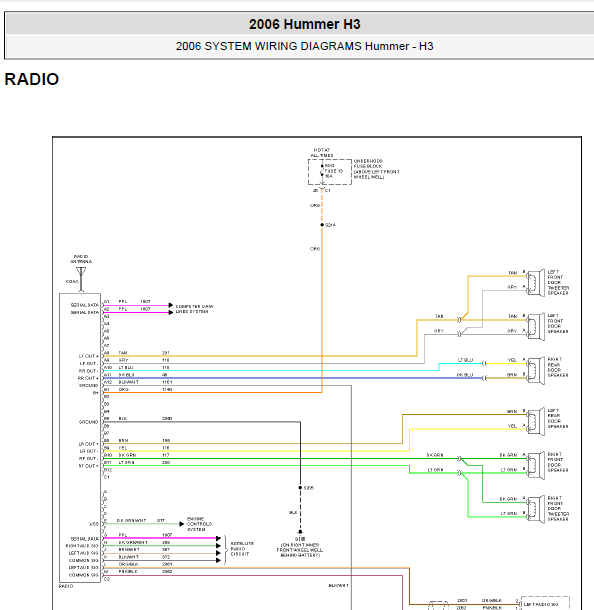The image size is (594, 610).
Task: Click the G102 ground symbol
Action: 300,532
